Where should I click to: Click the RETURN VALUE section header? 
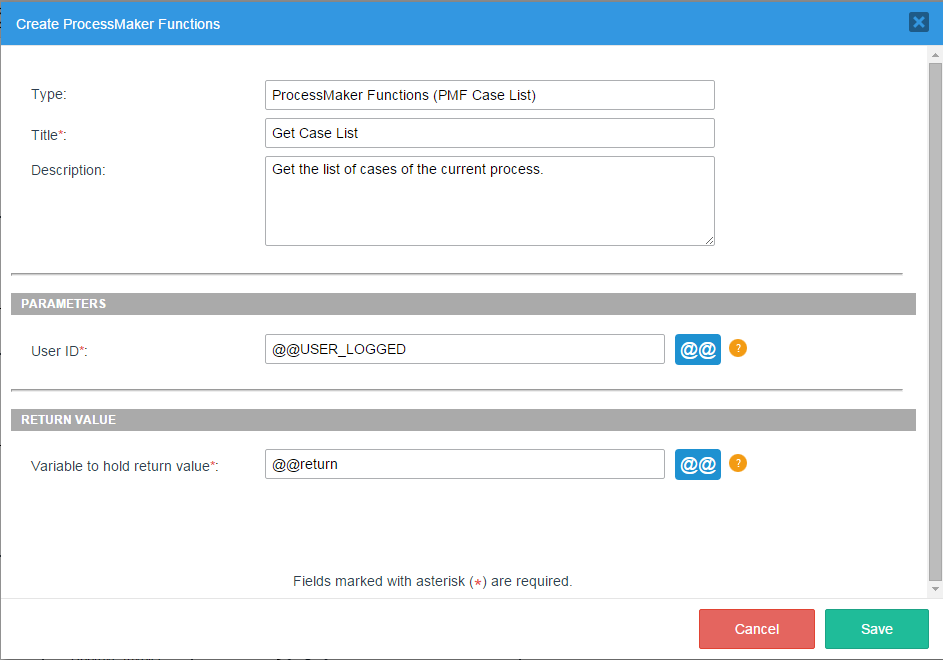click(463, 420)
